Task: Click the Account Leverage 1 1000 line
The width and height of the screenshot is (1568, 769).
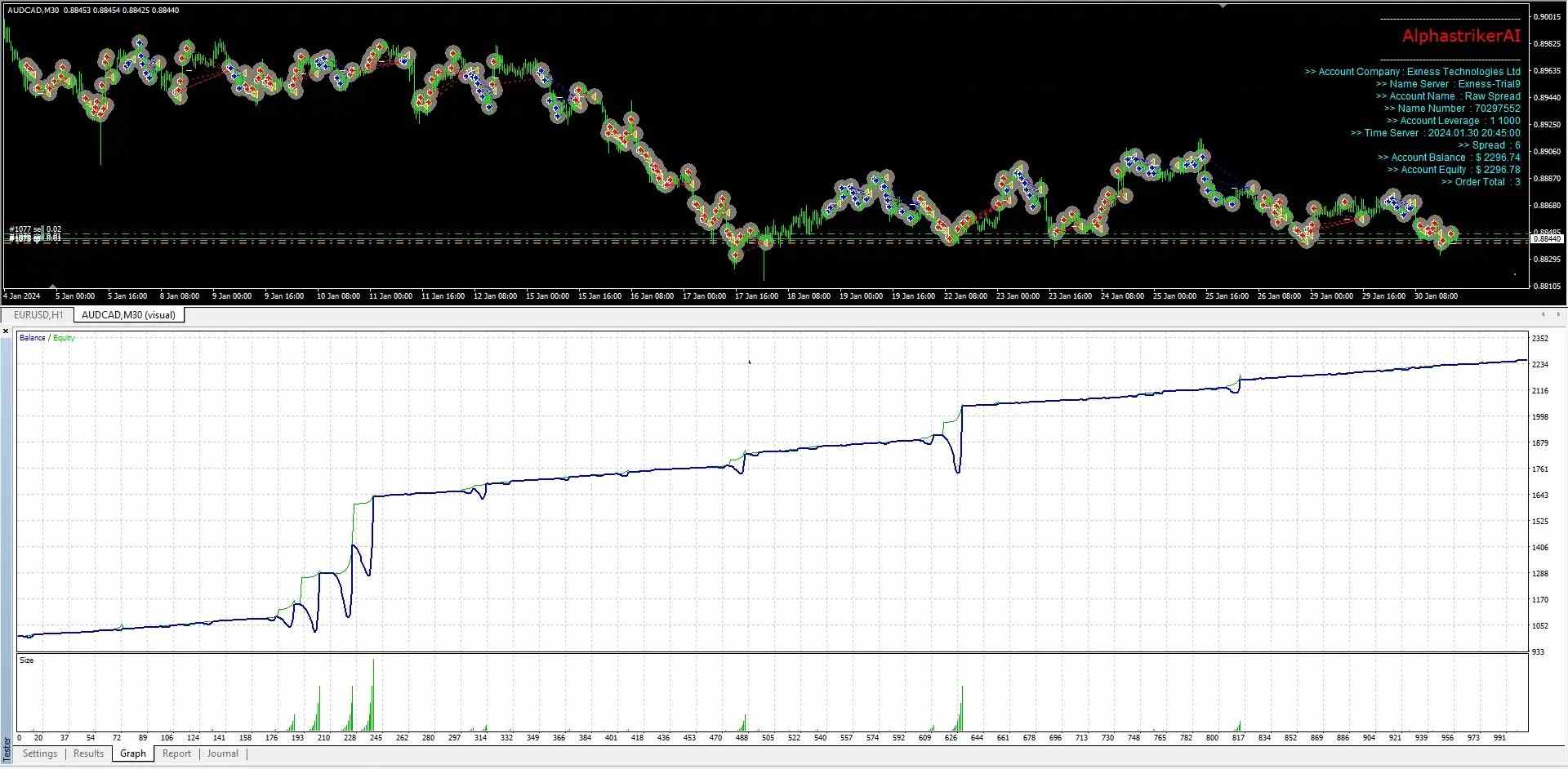Action: tap(1453, 121)
